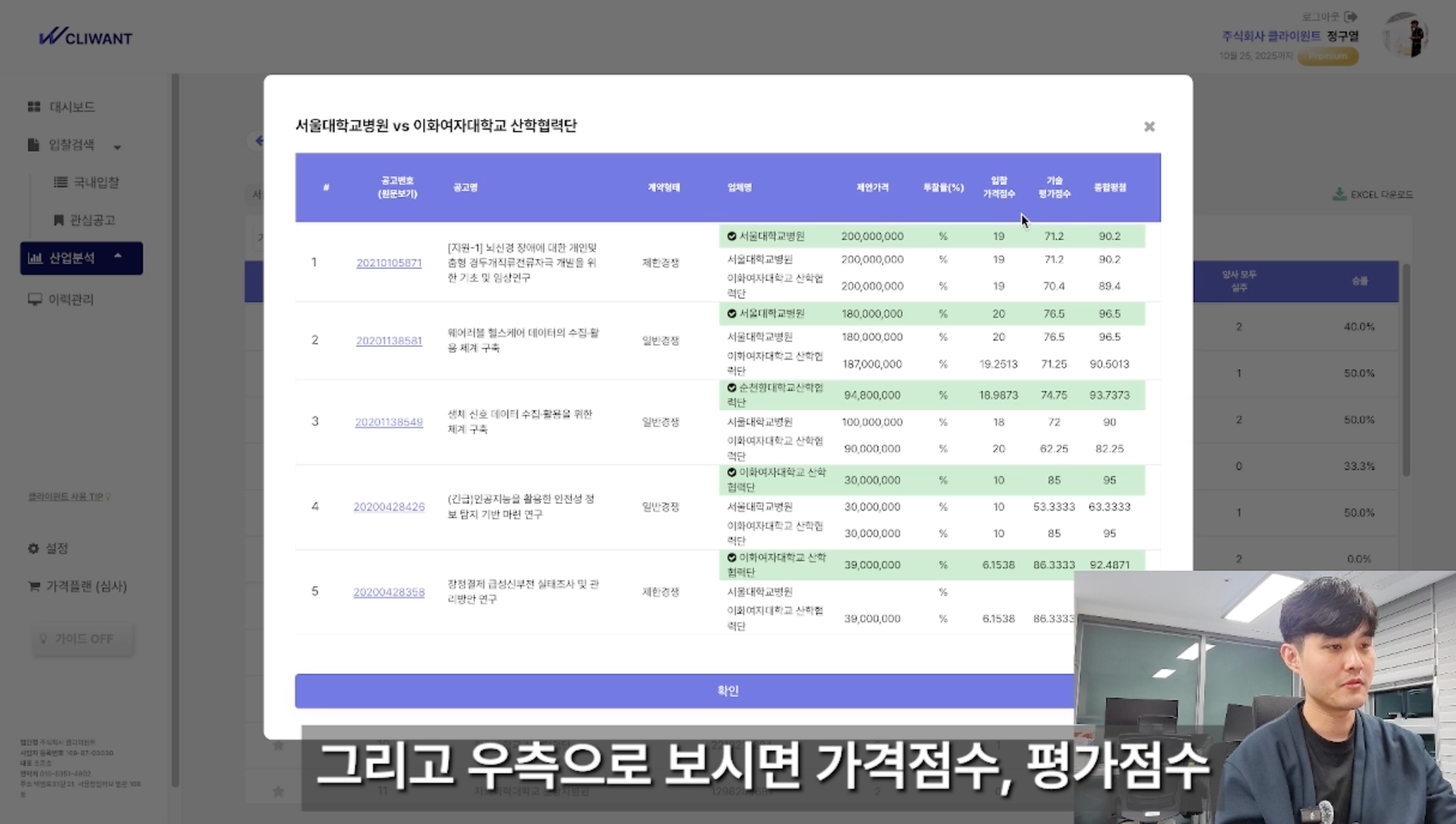The width and height of the screenshot is (1456, 824).
Task: Toggle the 가이드 OFF guide button
Action: (82, 638)
